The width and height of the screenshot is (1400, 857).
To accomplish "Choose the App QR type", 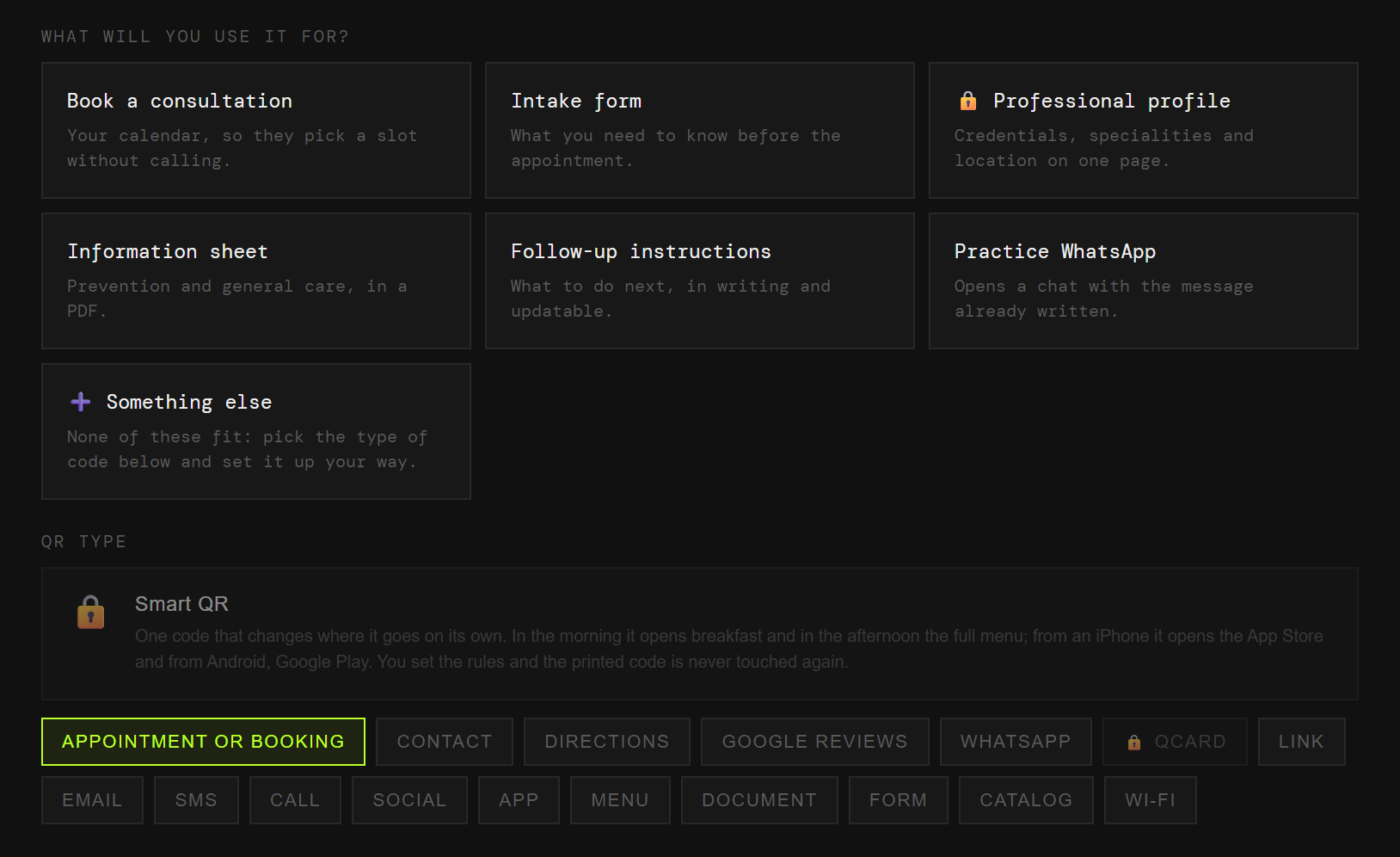I will [519, 800].
